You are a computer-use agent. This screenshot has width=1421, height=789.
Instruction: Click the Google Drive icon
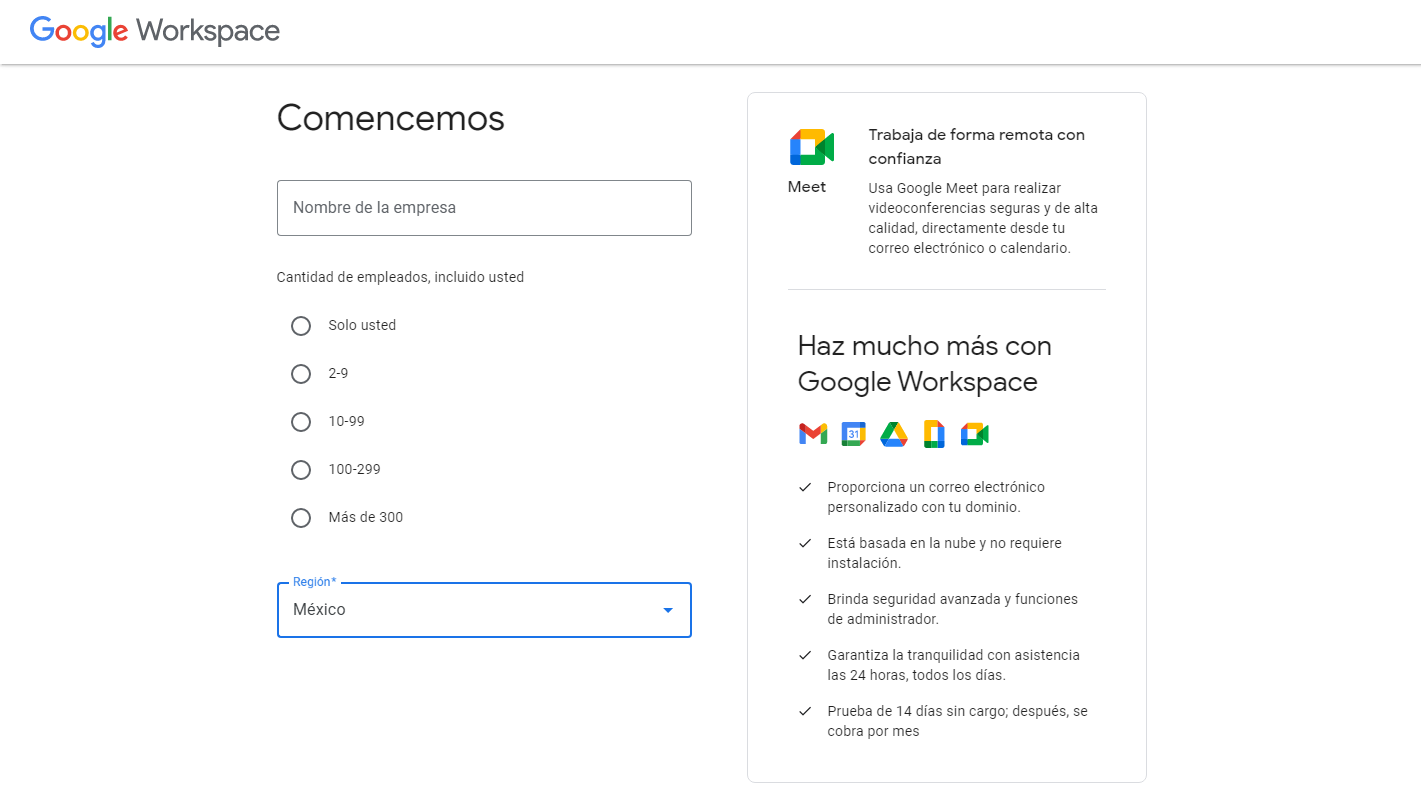click(x=893, y=433)
